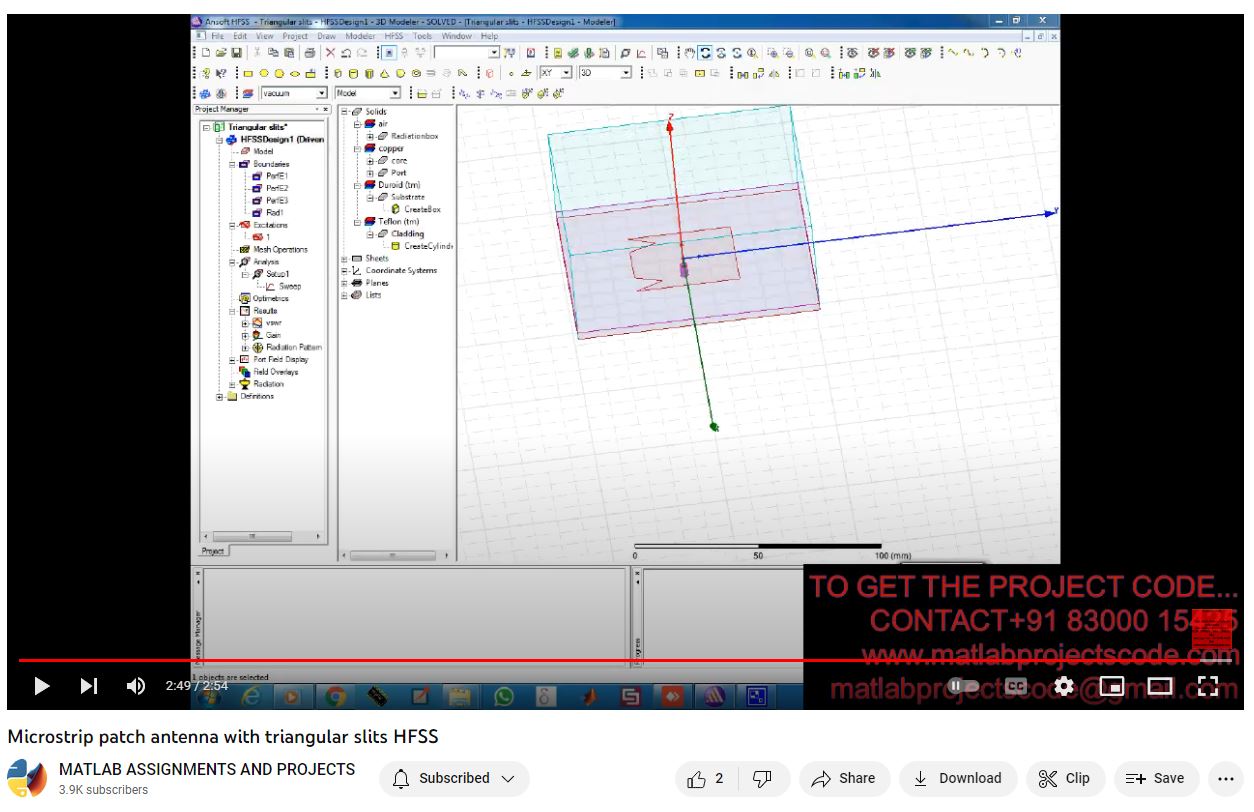Seek on the red video progress bar
Viewport: 1254px width, 812px height.
click(400, 660)
